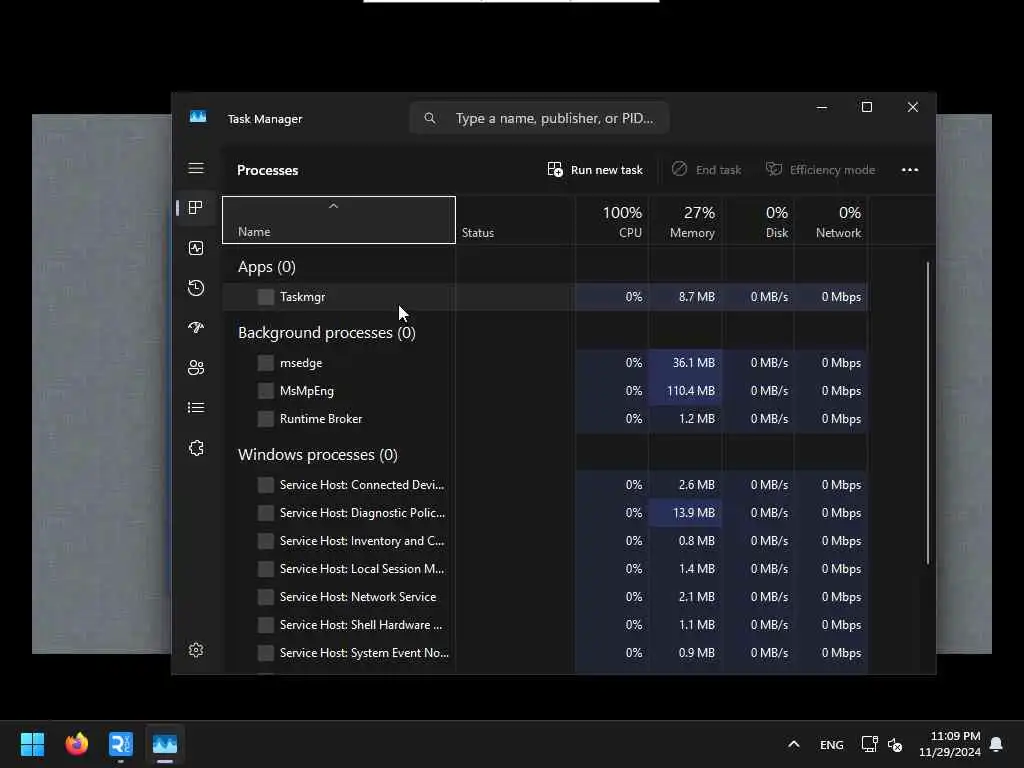Open the more options ellipsis menu

[x=910, y=170]
